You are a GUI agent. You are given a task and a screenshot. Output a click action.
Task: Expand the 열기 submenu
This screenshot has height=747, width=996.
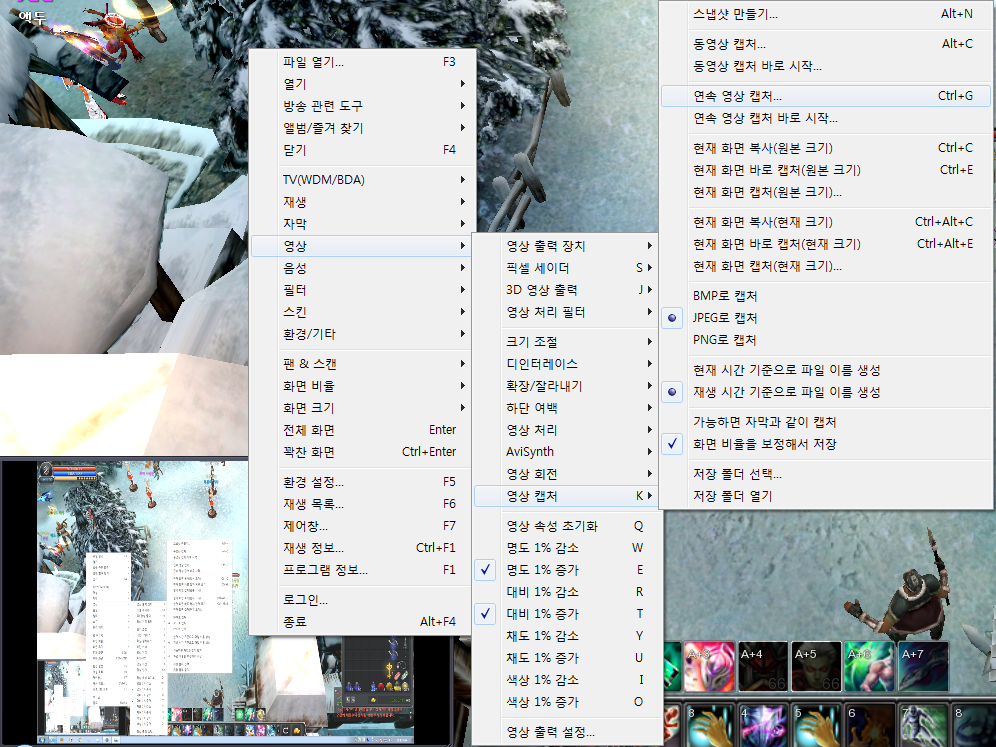pyautogui.click(x=361, y=84)
